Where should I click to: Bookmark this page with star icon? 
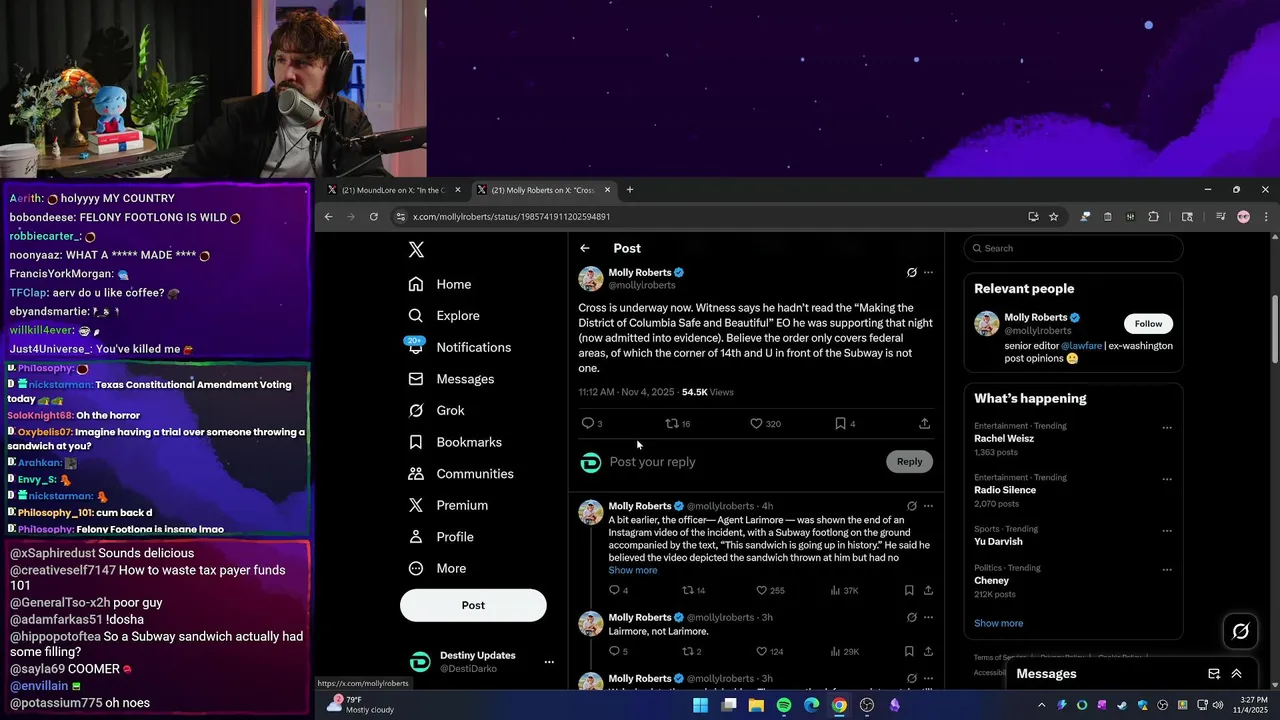(x=1053, y=216)
